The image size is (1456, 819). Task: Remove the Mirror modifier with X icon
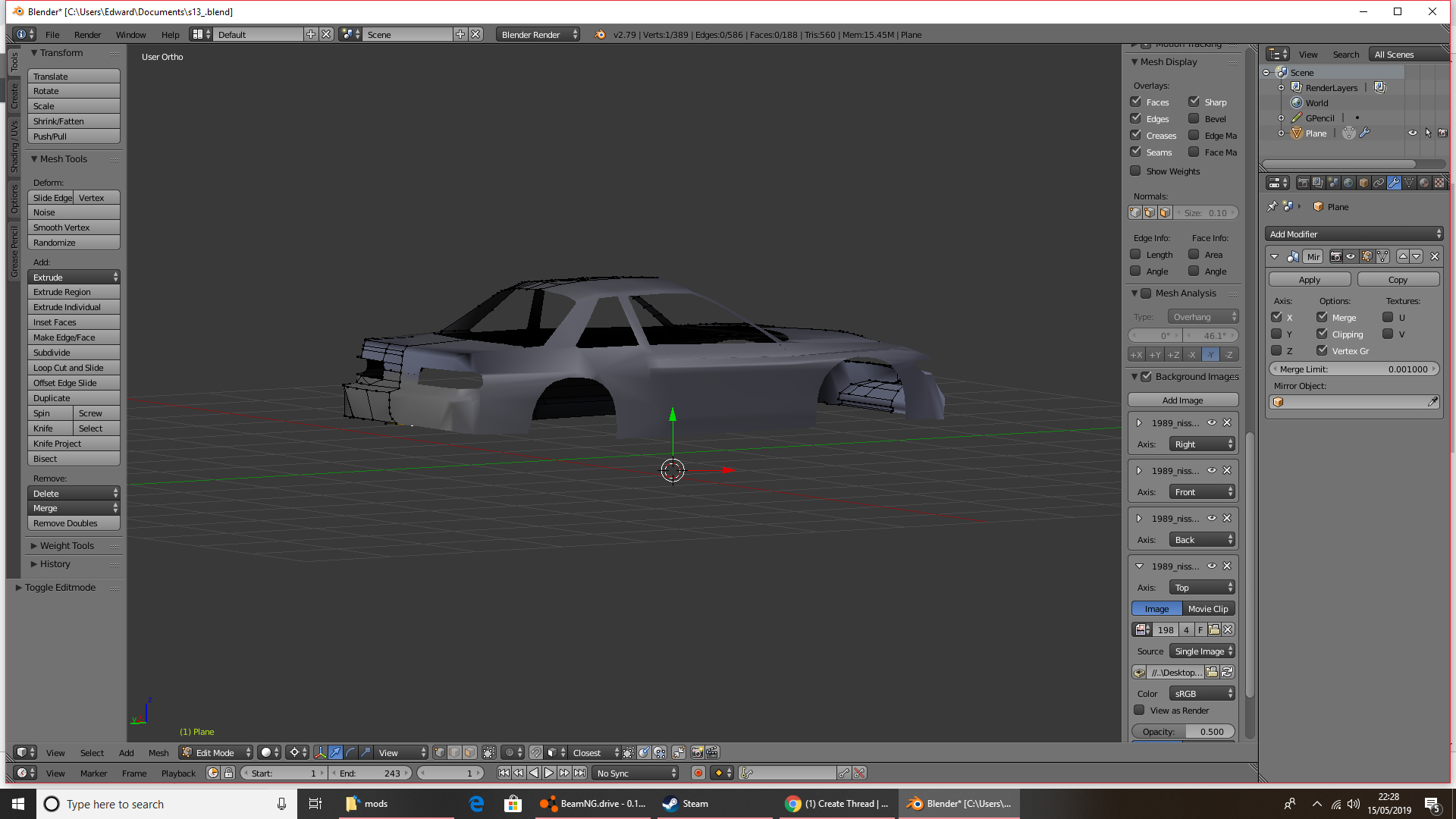1434,256
